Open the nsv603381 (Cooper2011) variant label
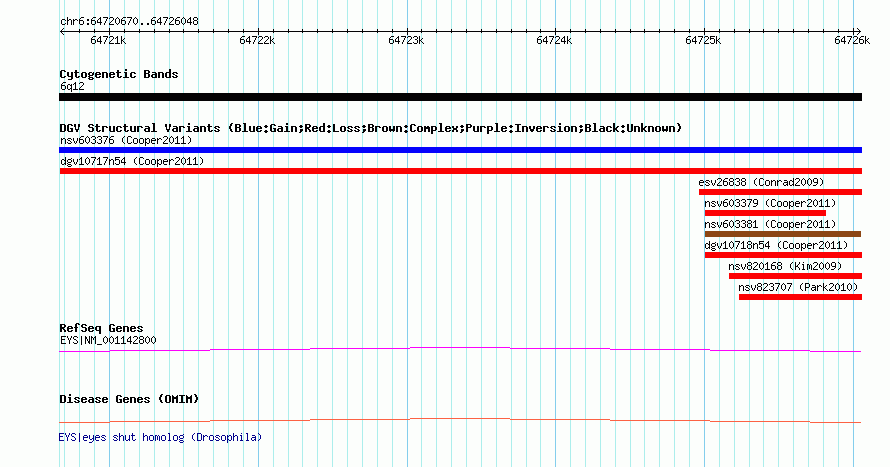 pyautogui.click(x=770, y=224)
